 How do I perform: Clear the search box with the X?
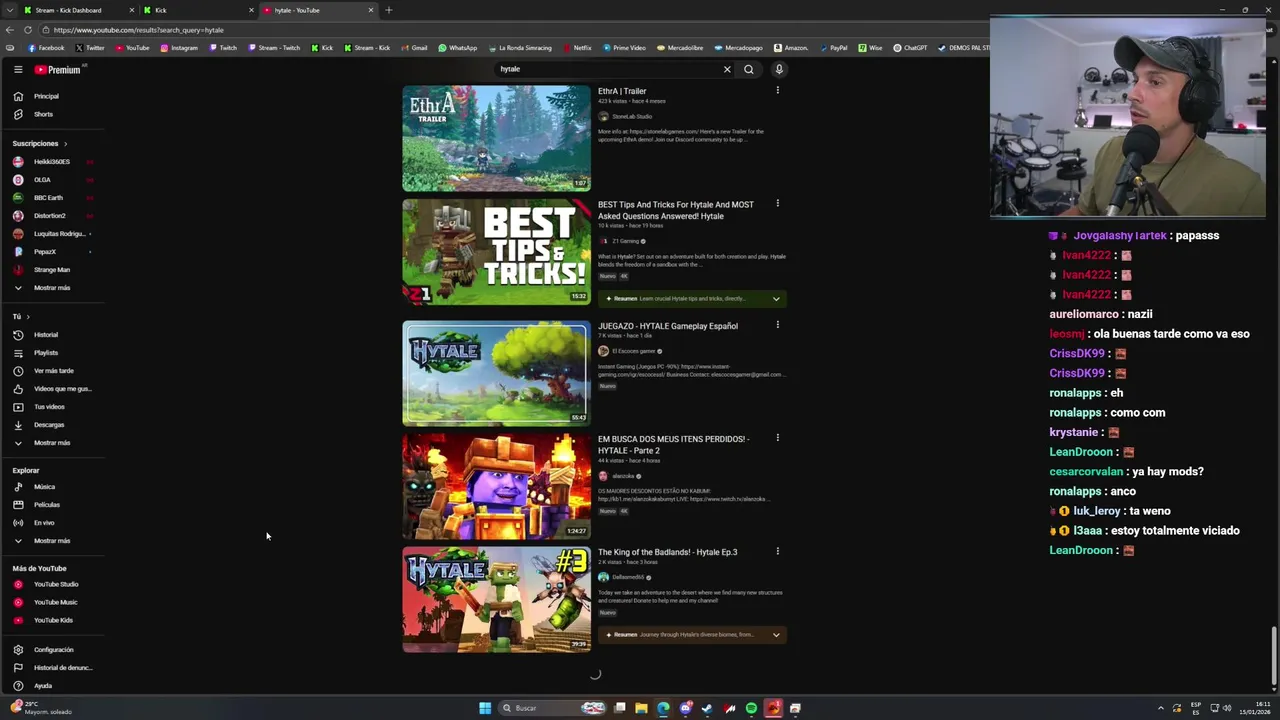[727, 69]
